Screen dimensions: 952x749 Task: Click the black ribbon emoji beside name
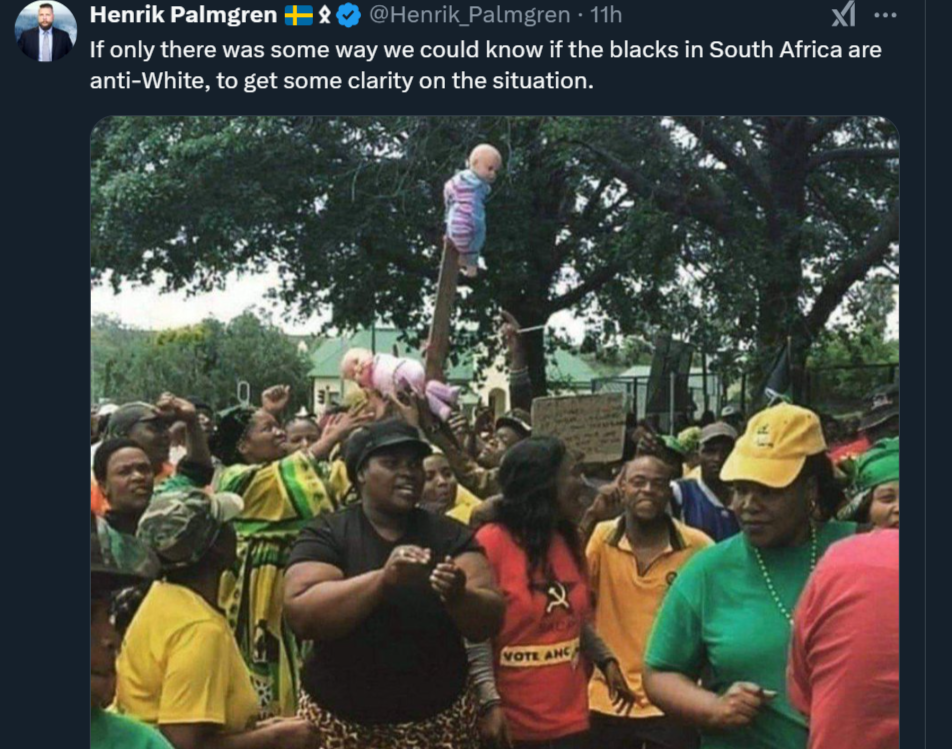click(325, 15)
